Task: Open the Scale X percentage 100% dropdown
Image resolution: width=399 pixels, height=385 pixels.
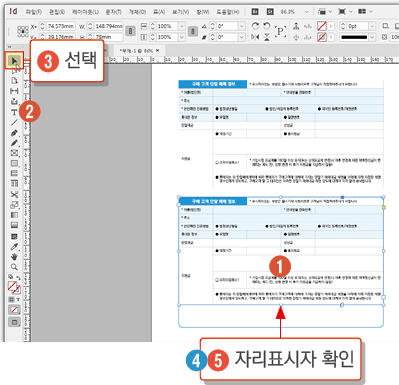Action: pos(182,26)
